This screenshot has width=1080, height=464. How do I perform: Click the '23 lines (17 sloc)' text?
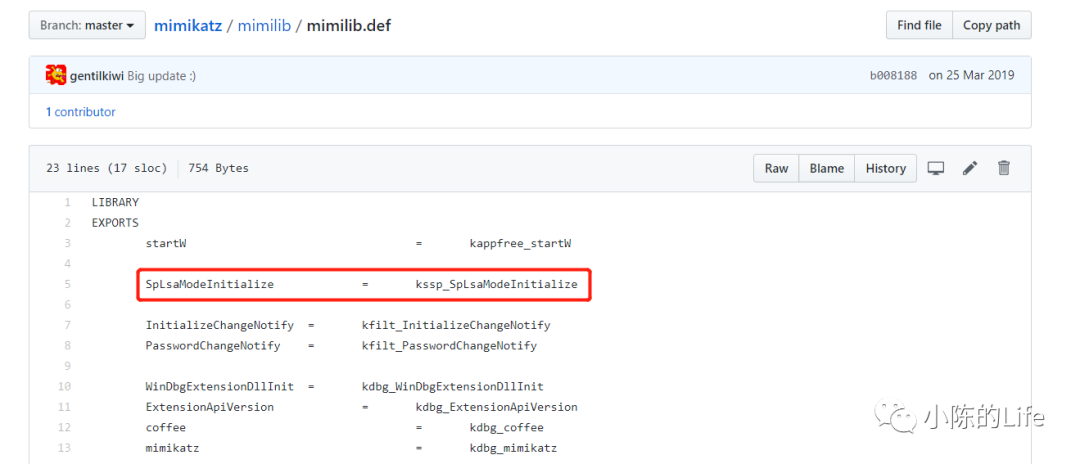[x=107, y=168]
